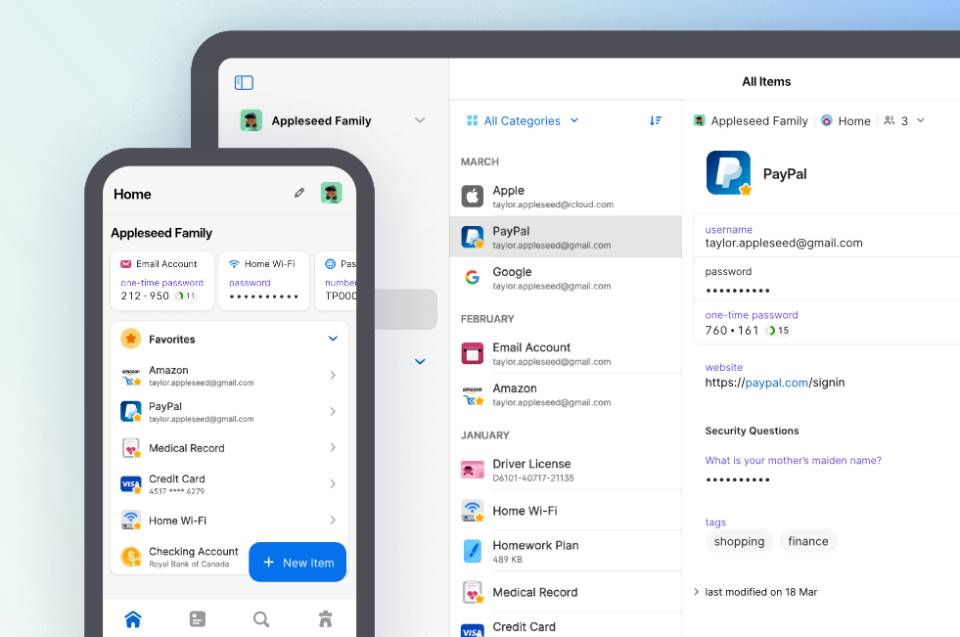
Task: Click the sort order icon in the item list
Action: pos(655,121)
